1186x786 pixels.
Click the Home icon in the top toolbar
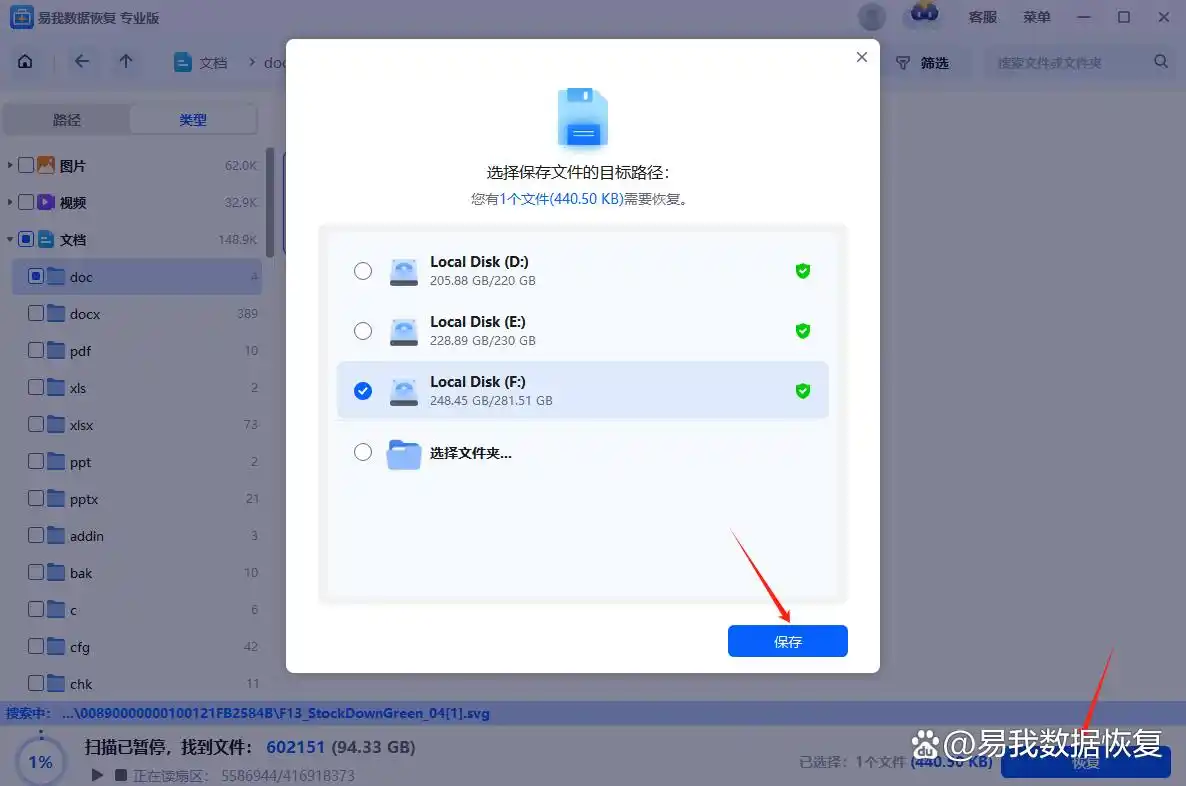coord(26,61)
